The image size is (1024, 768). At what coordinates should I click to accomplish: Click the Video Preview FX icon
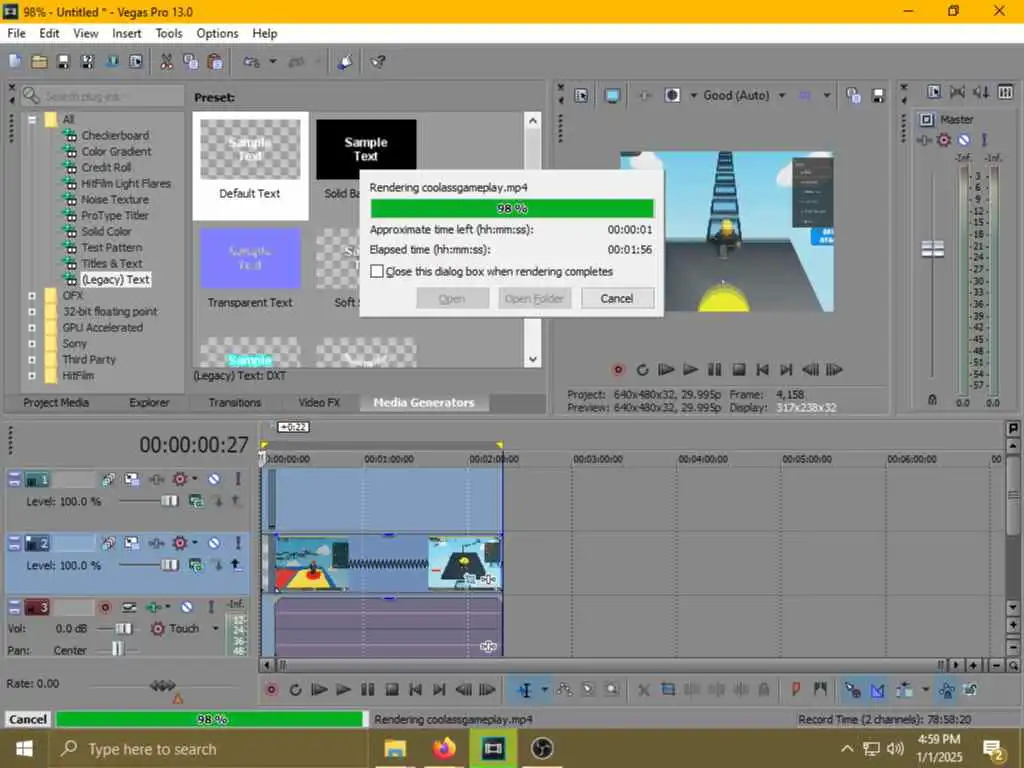645,96
